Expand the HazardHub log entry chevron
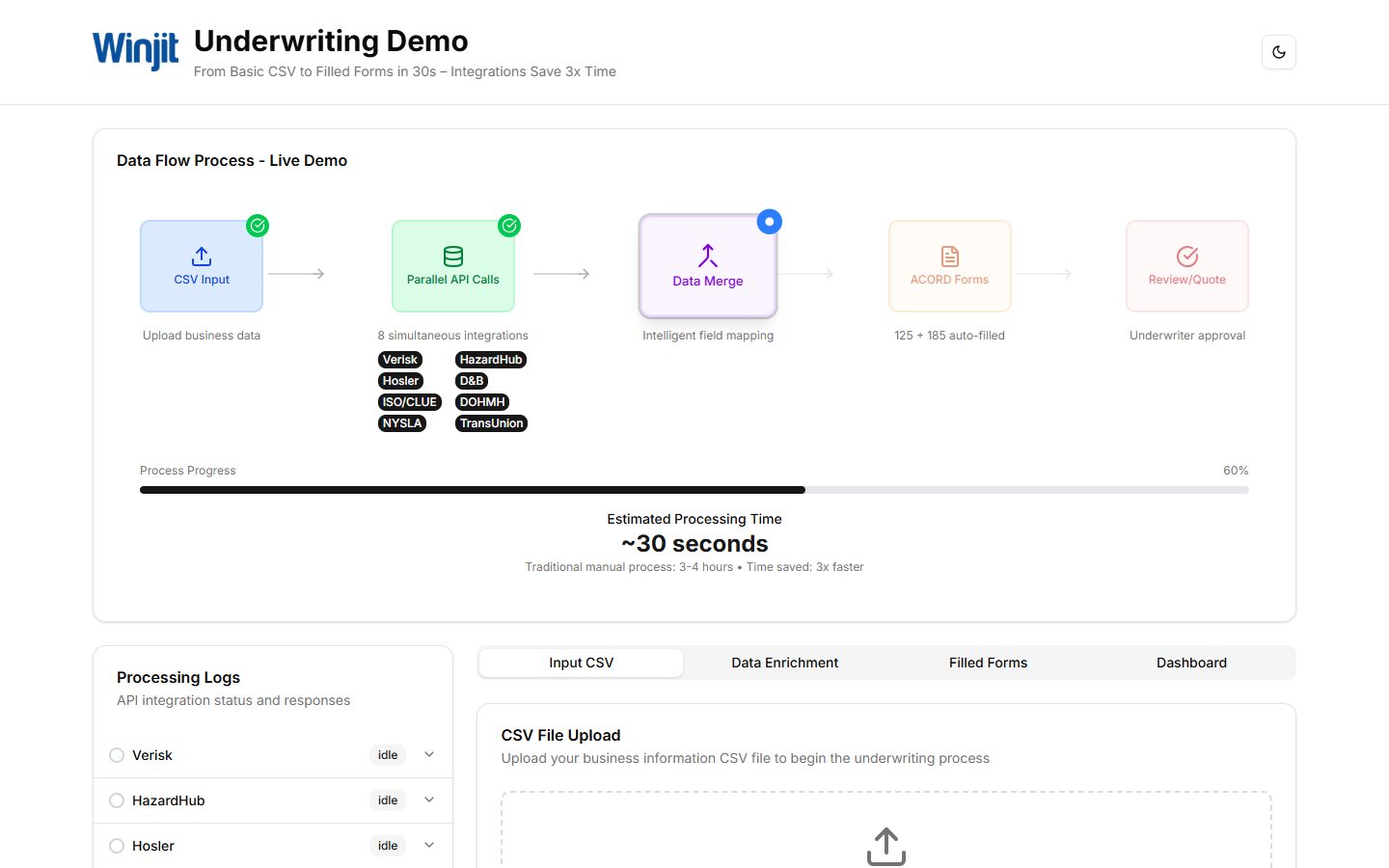This screenshot has width=1389, height=868. 429,800
